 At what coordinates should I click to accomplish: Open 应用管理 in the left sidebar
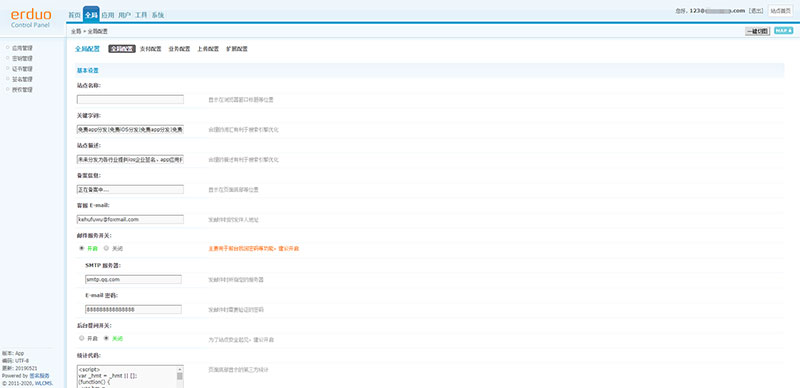point(22,48)
